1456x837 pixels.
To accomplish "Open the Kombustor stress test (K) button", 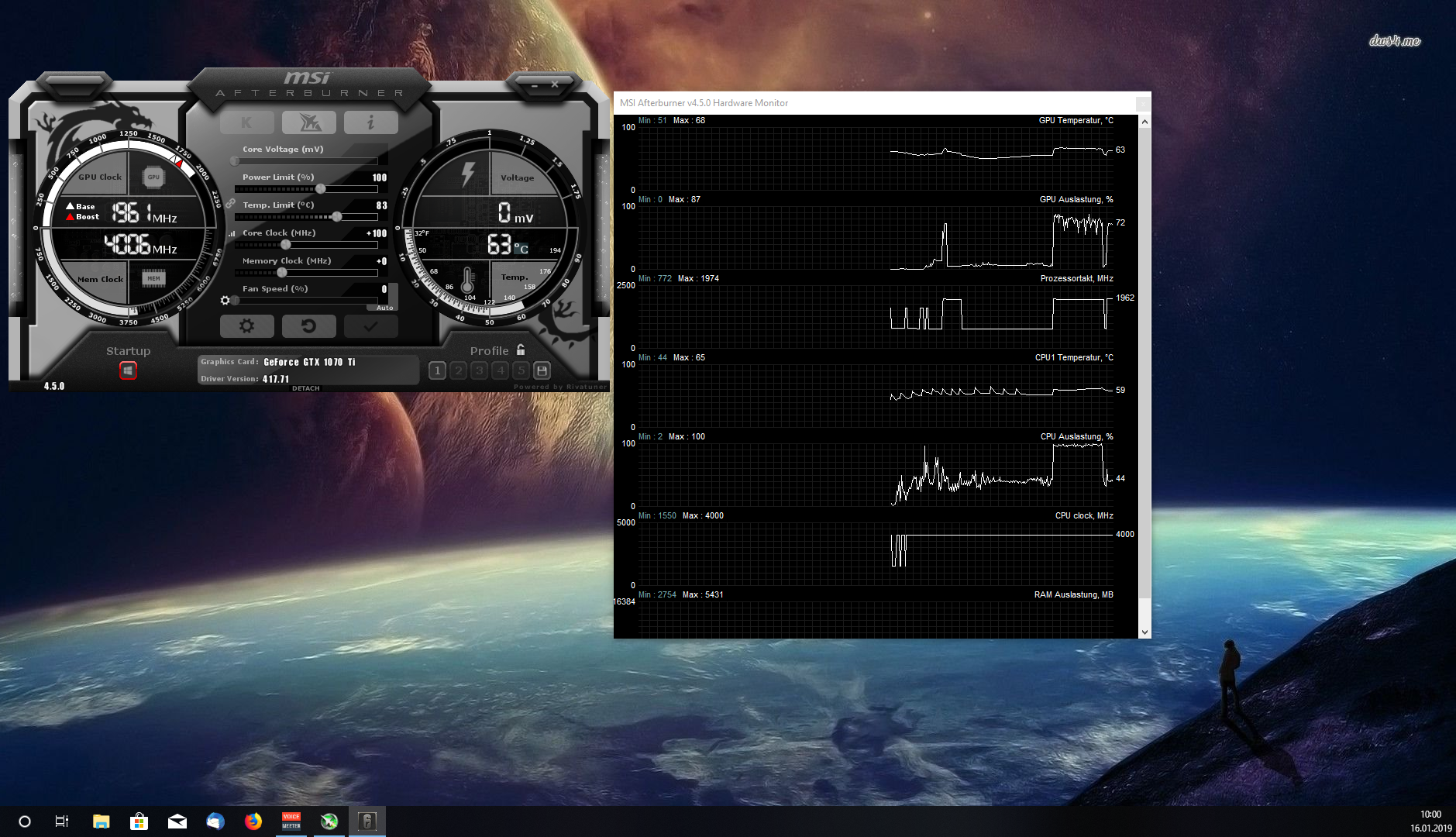I will click(246, 122).
